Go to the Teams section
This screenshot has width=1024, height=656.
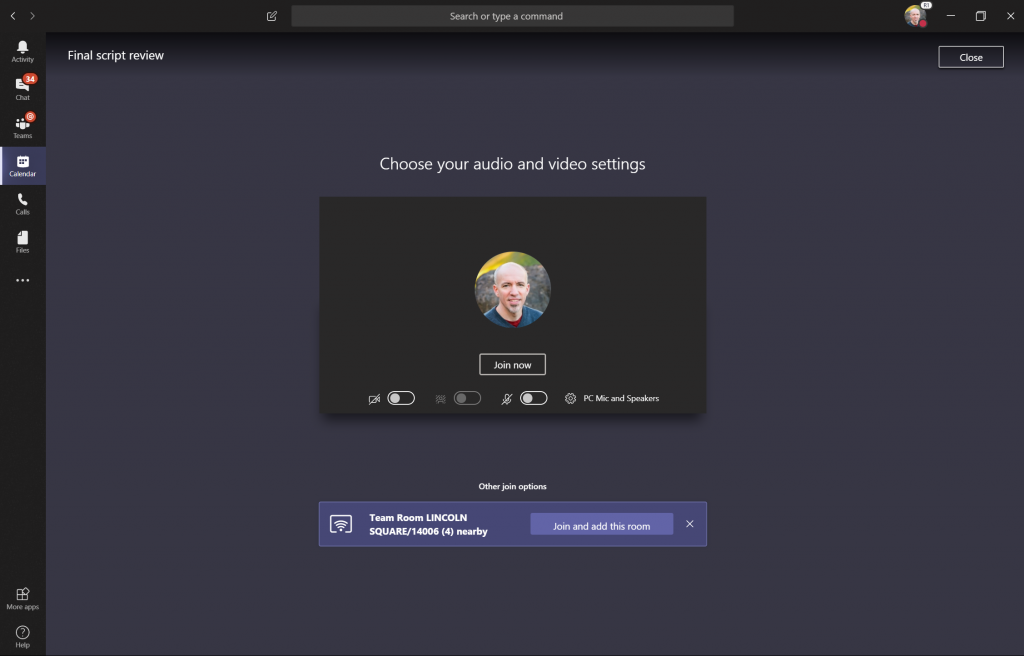[x=22, y=127]
